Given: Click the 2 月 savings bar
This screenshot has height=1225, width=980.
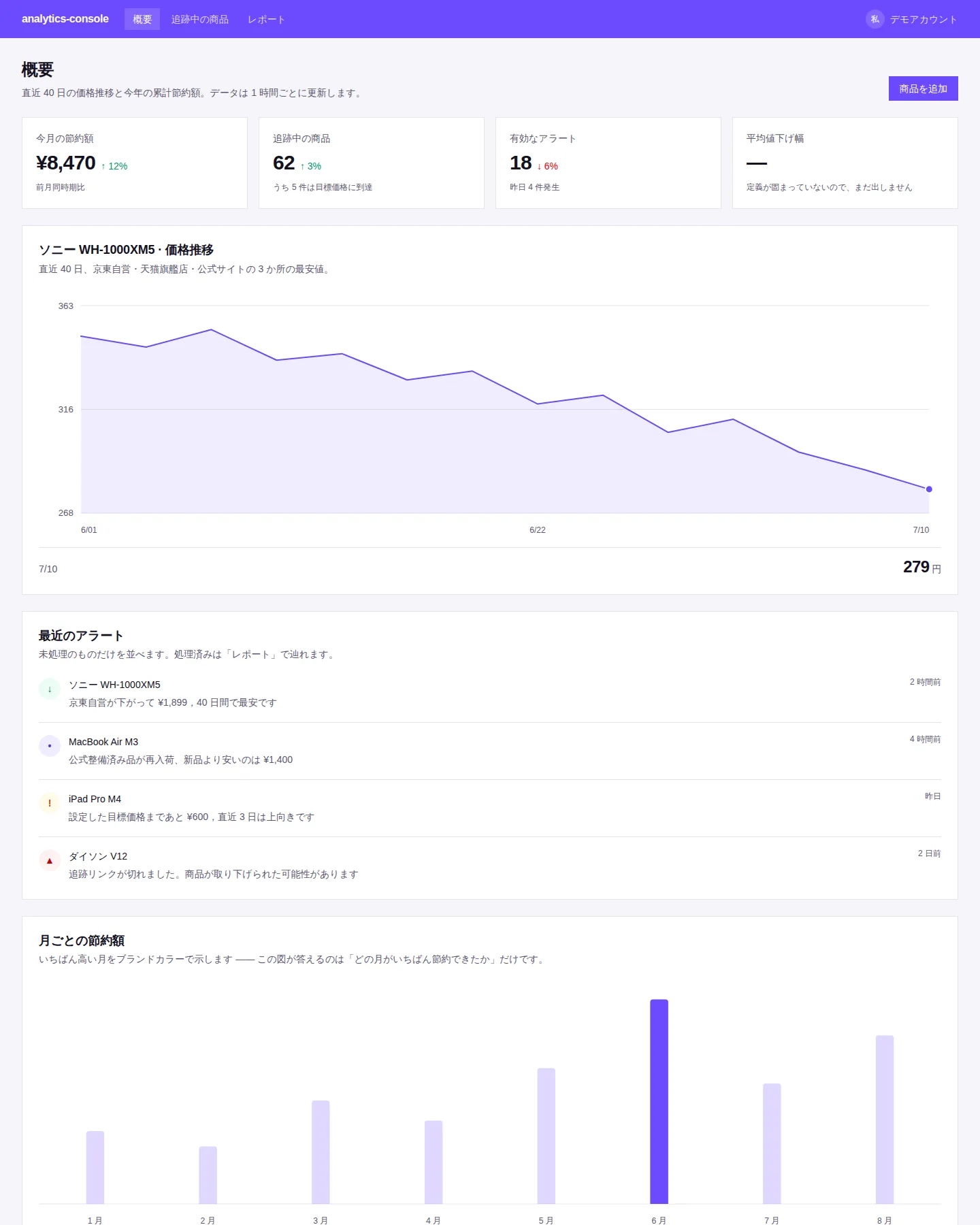Looking at the screenshot, I should point(208,1175).
